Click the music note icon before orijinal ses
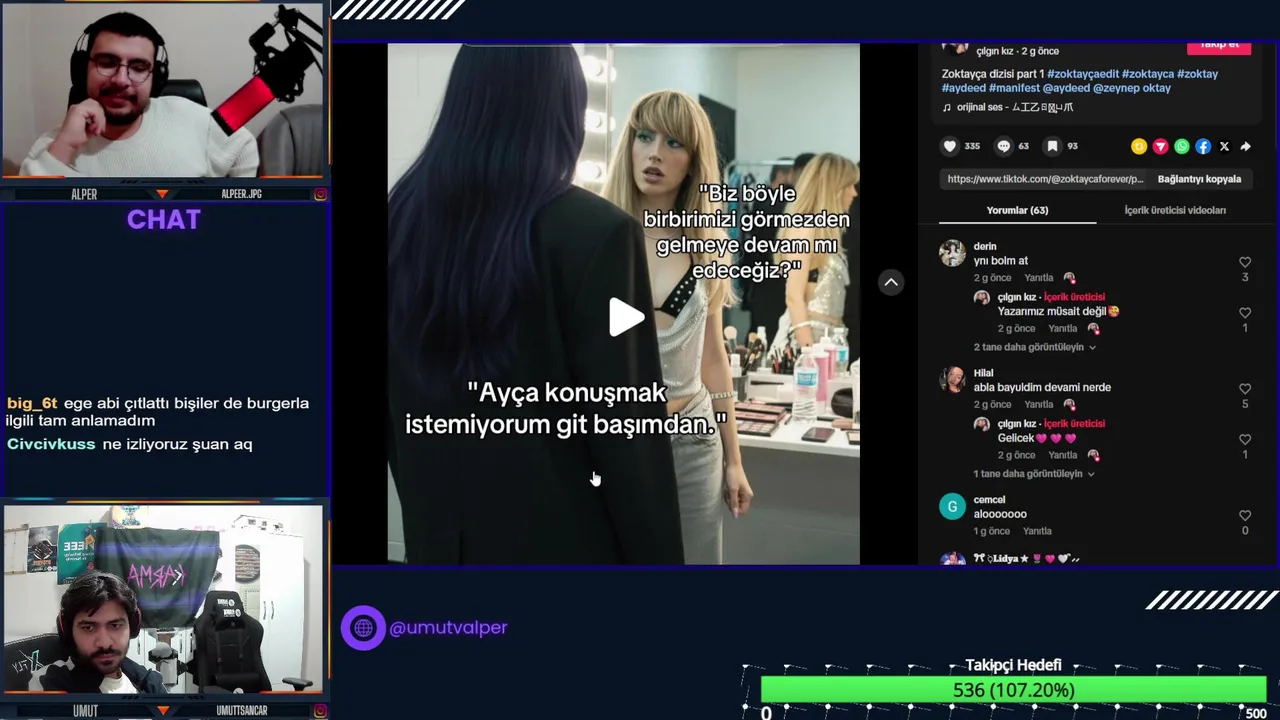The height and width of the screenshot is (720, 1280). [x=947, y=107]
